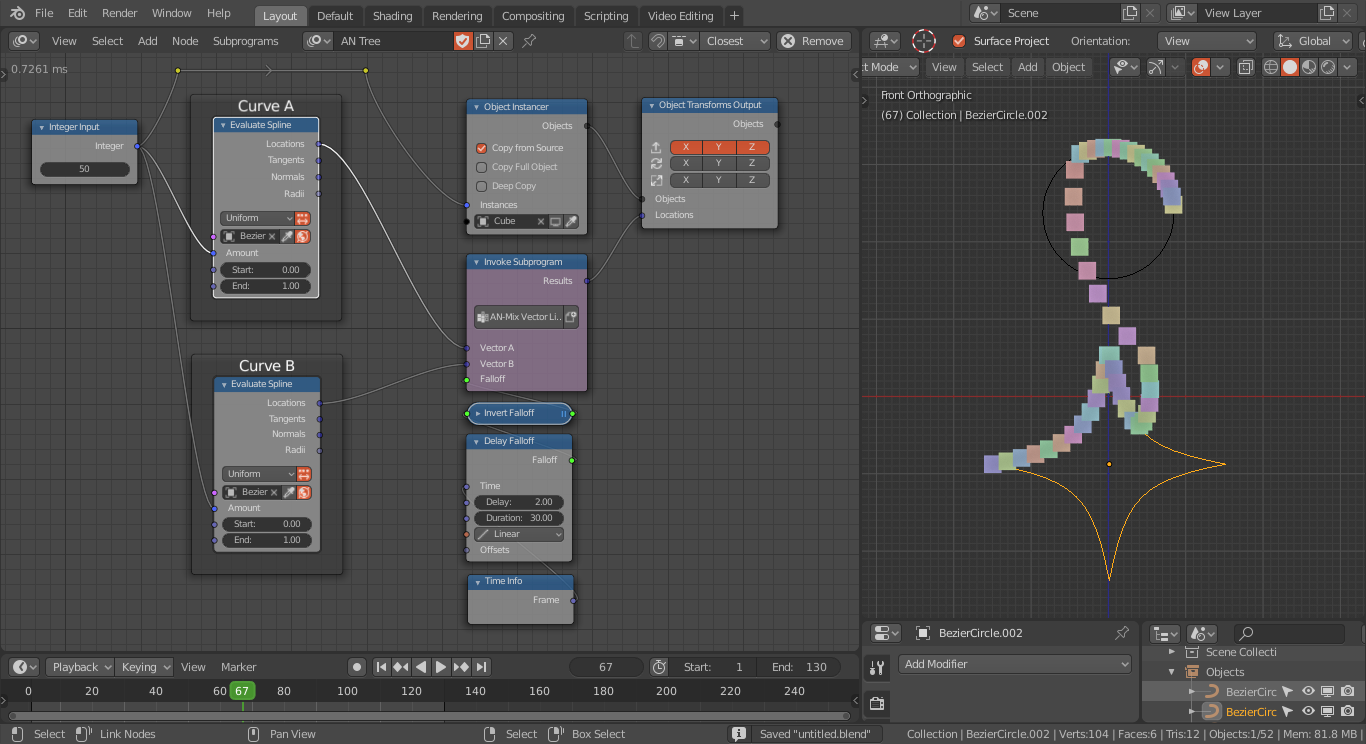Jump to the timeline end
Screen dimensions: 1366x744
(481, 667)
